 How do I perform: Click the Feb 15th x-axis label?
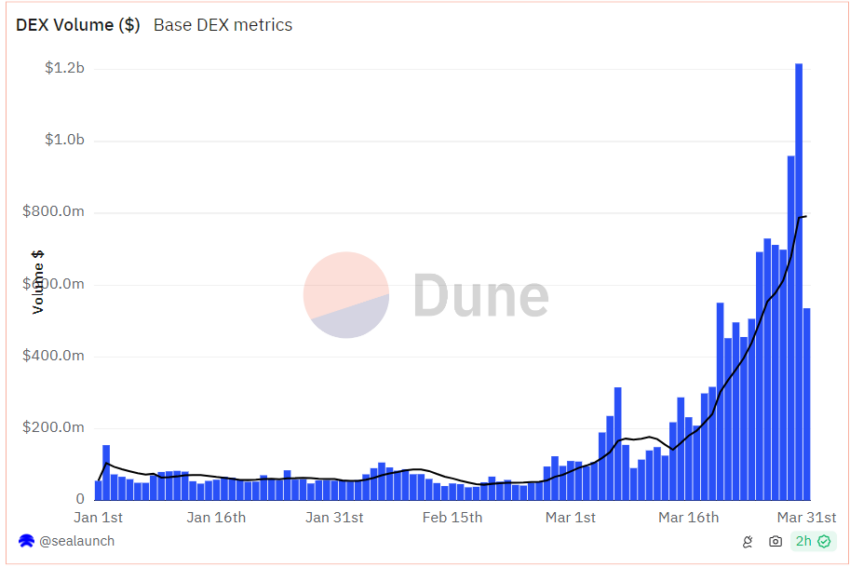pyautogui.click(x=452, y=517)
